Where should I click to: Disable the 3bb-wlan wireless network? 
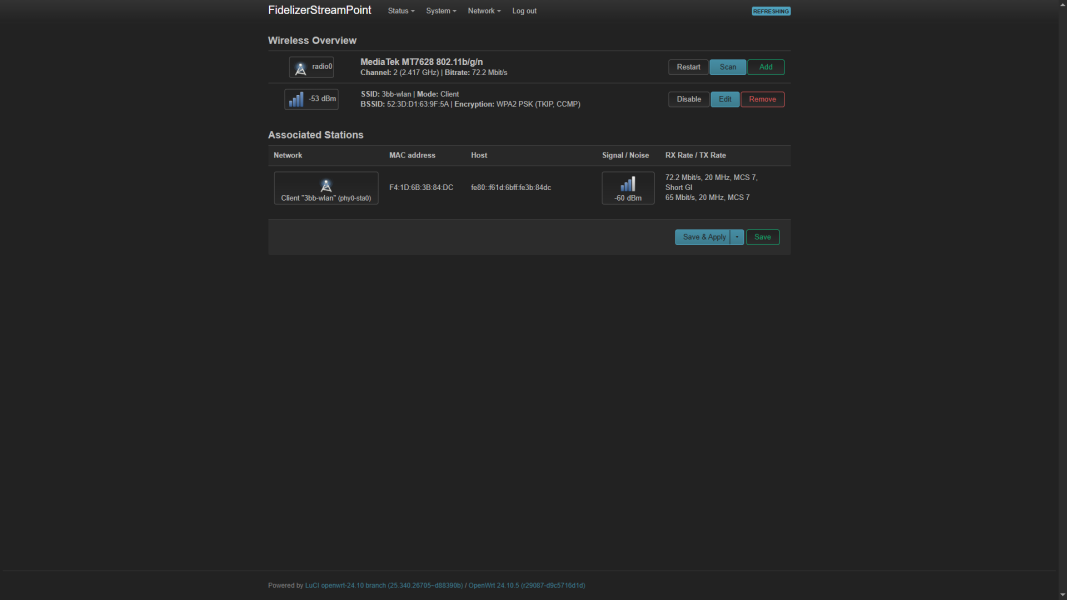pos(688,99)
